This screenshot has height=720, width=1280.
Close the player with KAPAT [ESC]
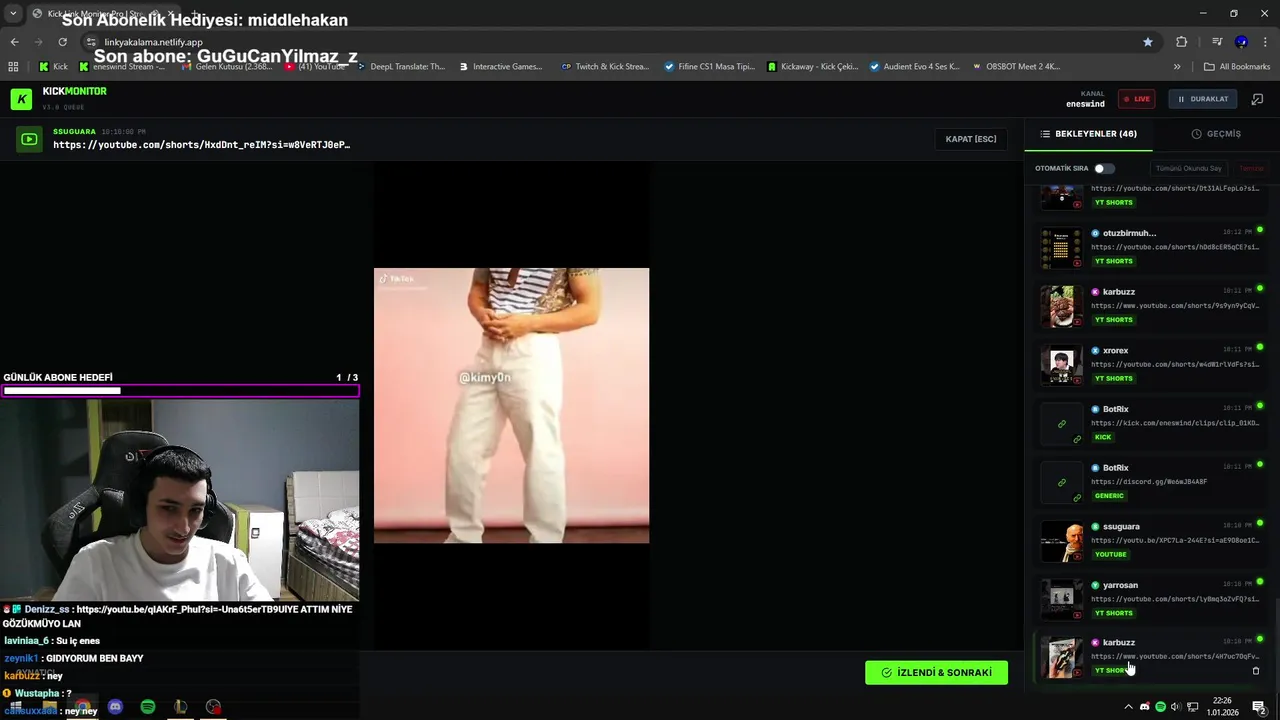point(971,139)
